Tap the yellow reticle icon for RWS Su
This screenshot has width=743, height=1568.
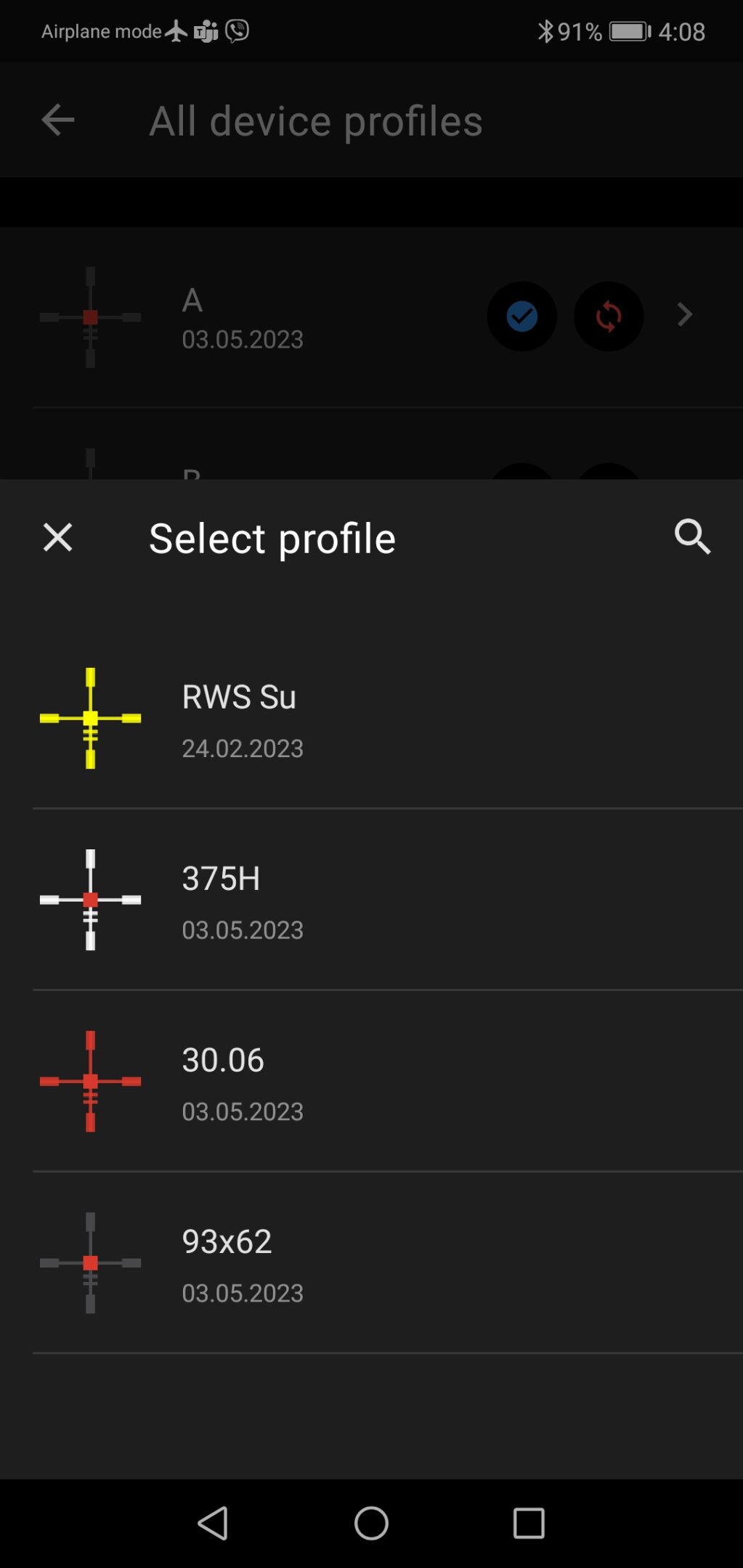pyautogui.click(x=90, y=718)
